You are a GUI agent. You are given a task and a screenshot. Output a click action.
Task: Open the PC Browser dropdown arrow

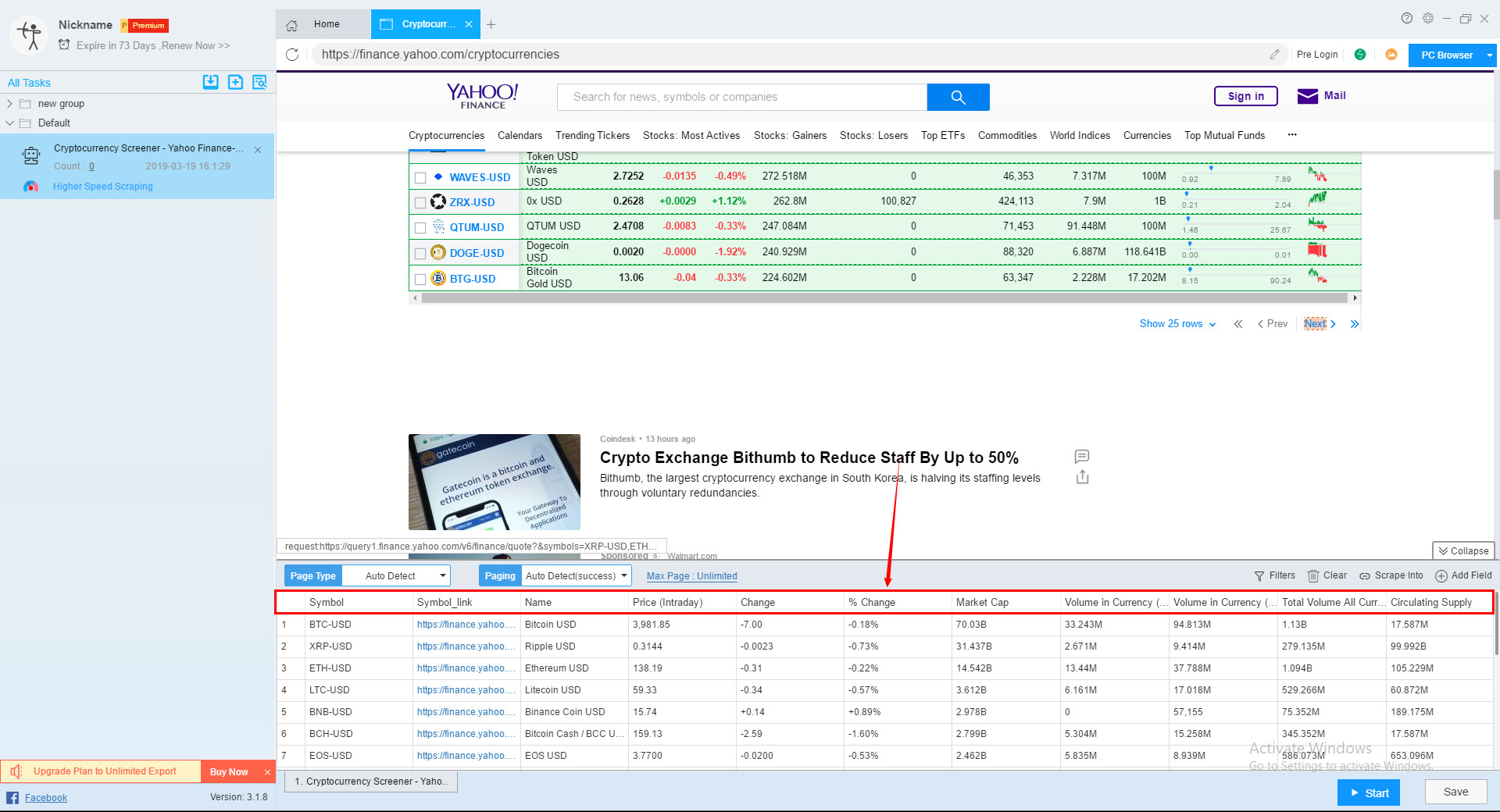pos(1490,55)
